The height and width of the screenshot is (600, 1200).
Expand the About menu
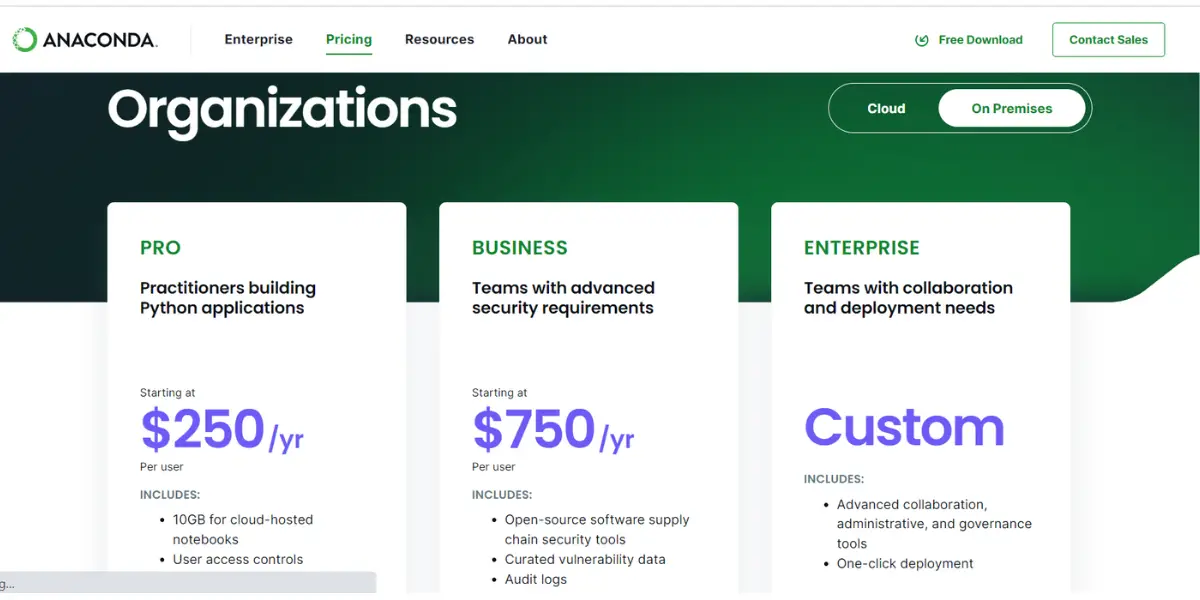tap(527, 40)
